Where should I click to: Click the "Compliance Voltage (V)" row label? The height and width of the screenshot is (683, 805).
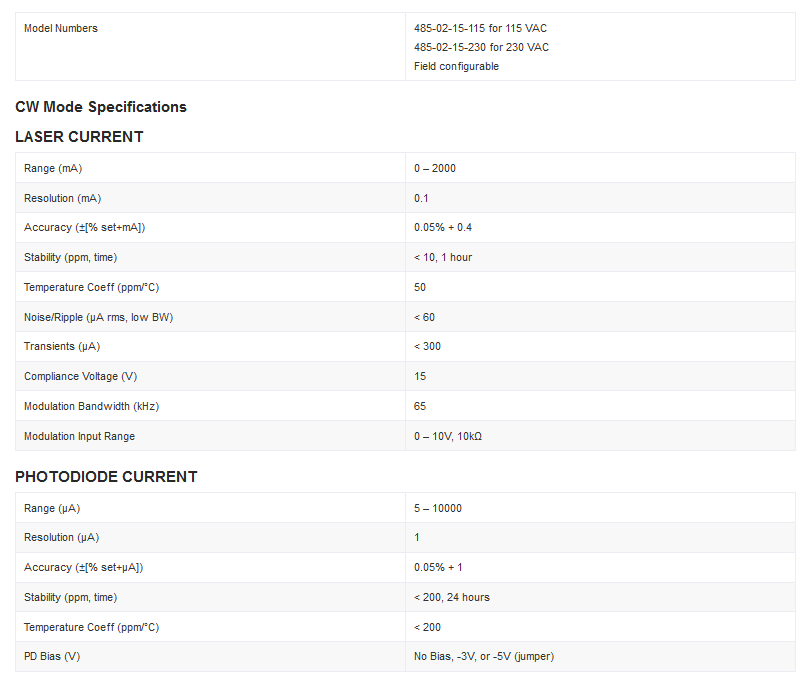(80, 376)
